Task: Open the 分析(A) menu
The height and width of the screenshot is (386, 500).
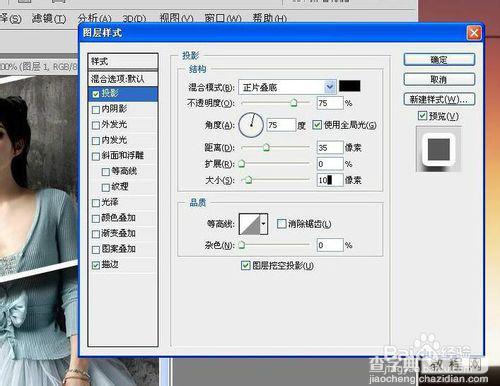Action: (x=95, y=18)
